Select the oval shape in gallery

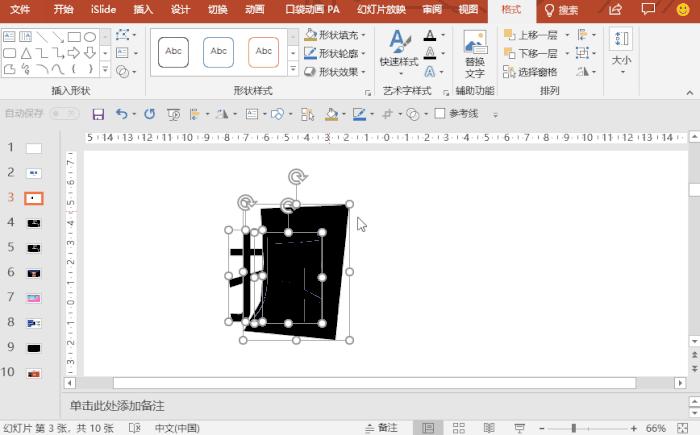90,37
